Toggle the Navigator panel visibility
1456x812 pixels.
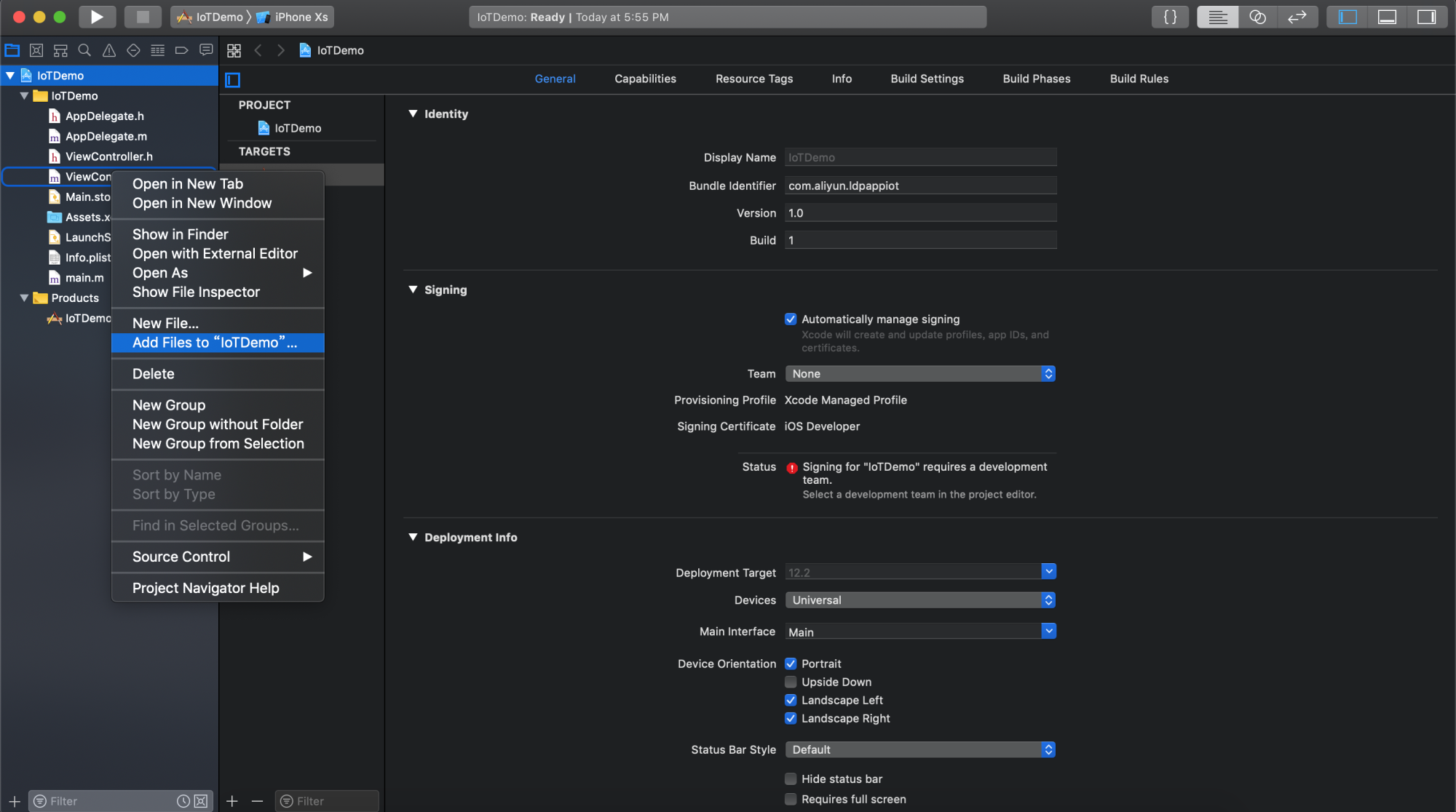pos(1348,17)
